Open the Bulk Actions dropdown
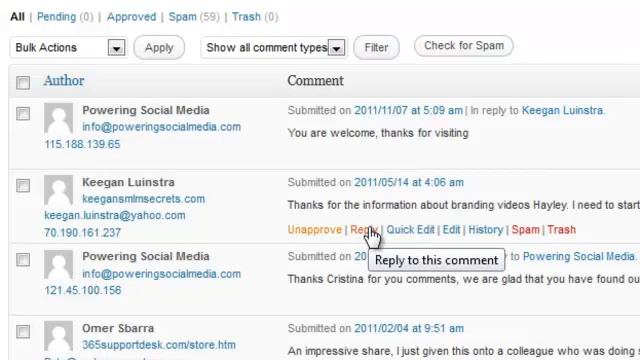 pos(68,48)
